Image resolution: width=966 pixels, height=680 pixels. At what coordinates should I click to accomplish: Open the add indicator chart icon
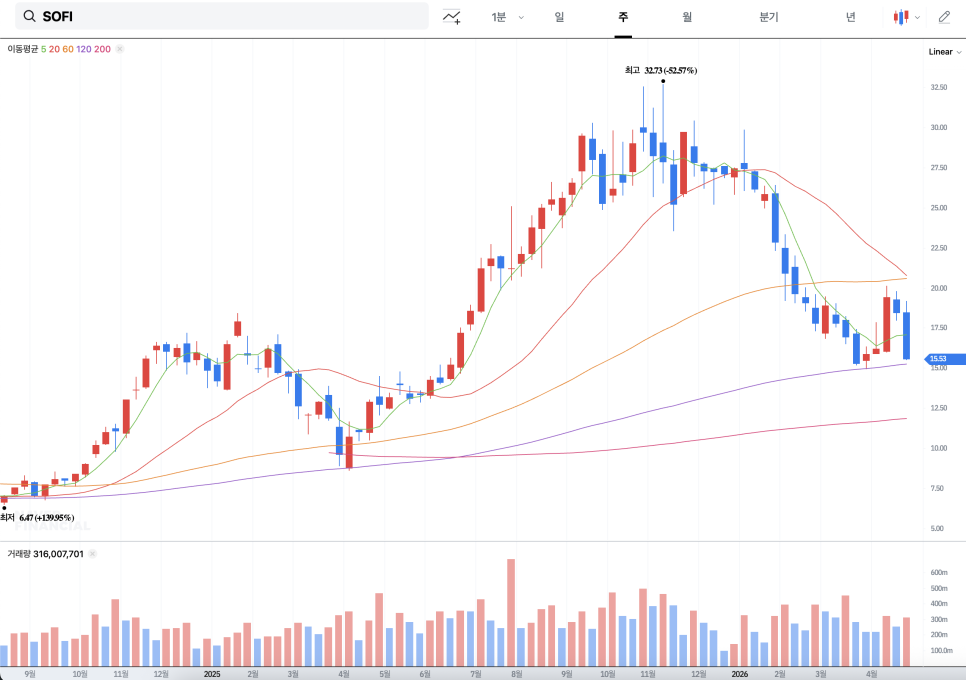pos(452,17)
